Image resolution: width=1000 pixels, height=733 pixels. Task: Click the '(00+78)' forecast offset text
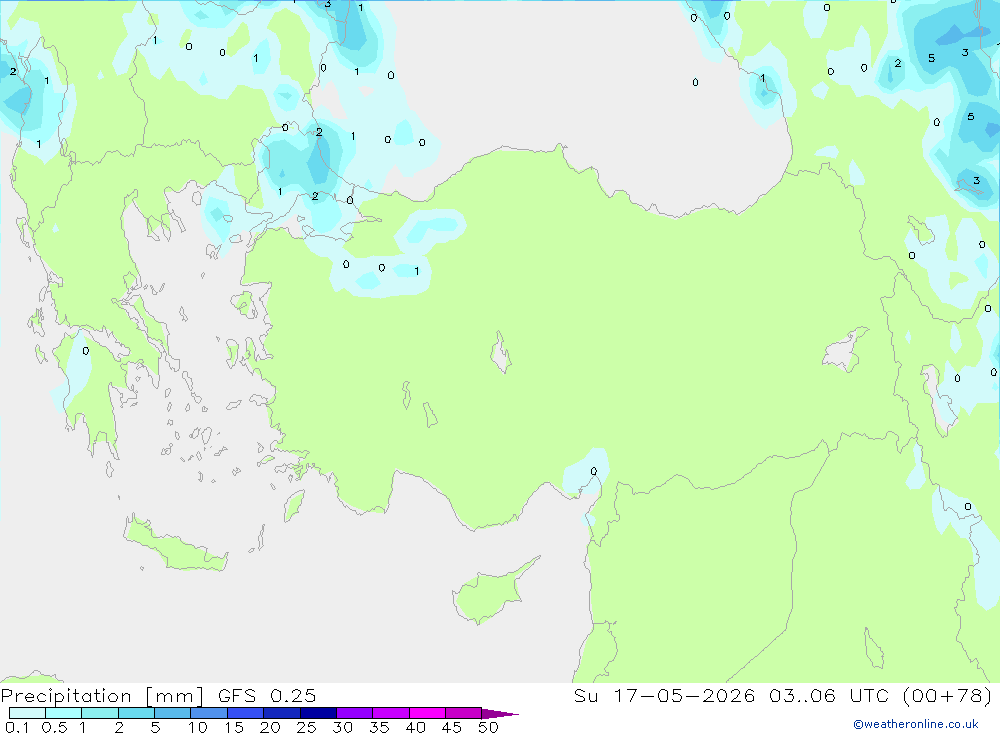coord(948,695)
